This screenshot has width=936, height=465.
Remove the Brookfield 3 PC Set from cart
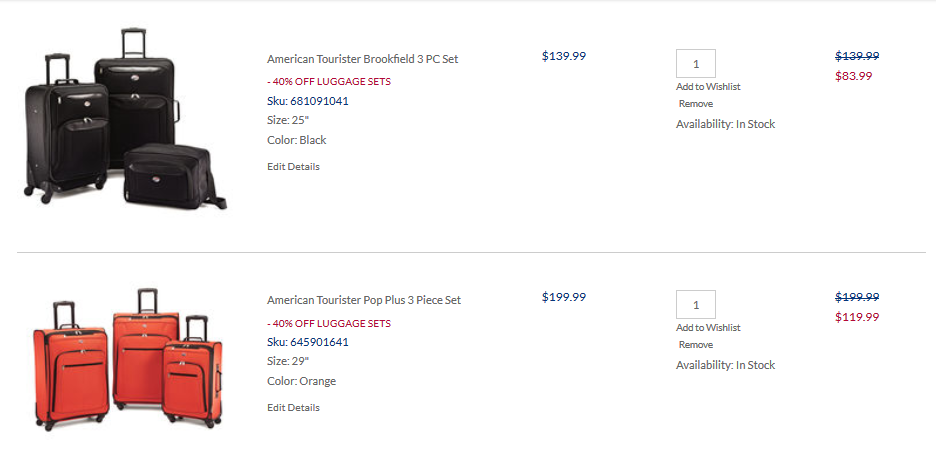point(695,104)
